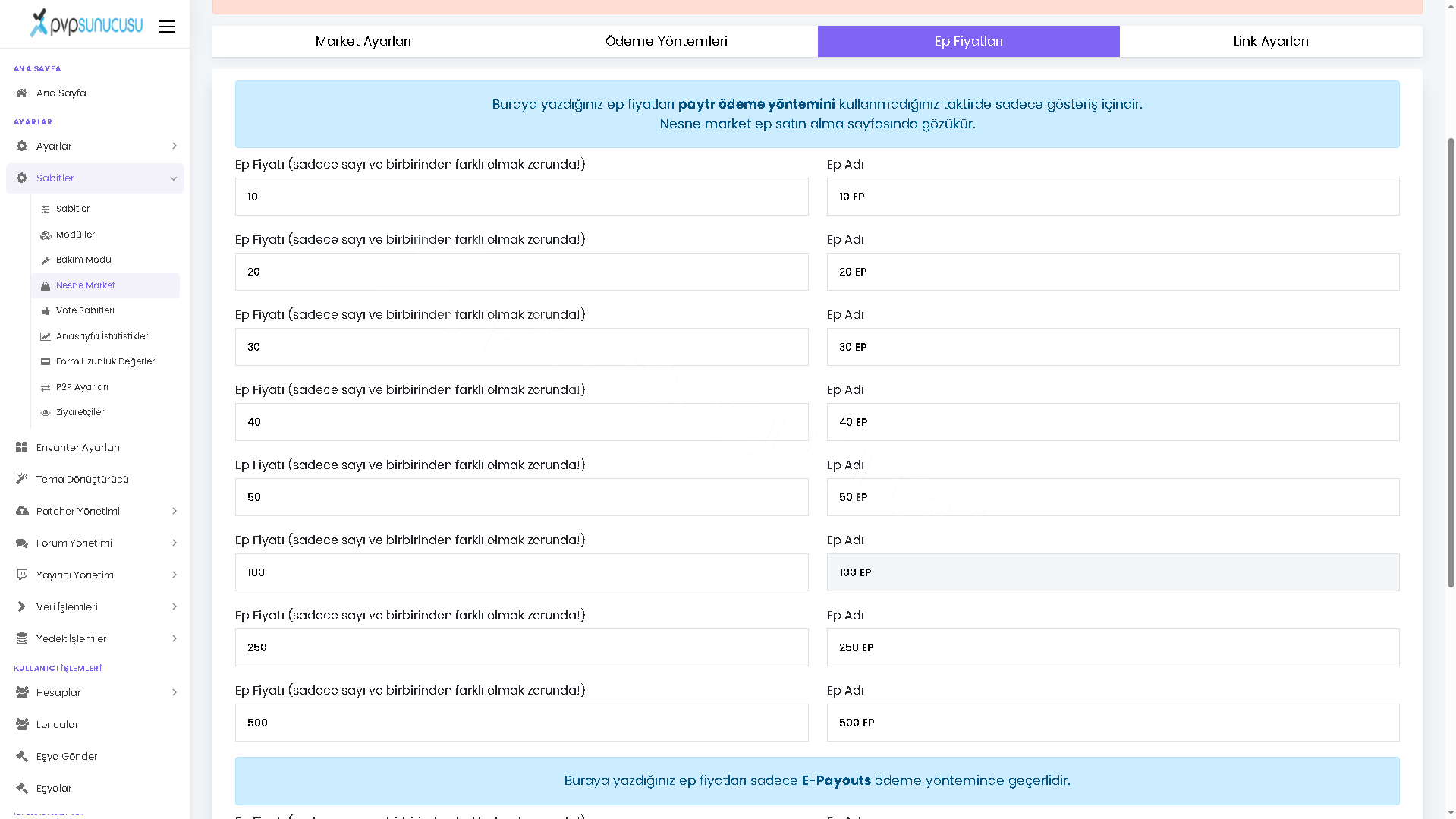Click the Vote Sabitleri thumbs-up icon
This screenshot has width=1456, height=819.
pyautogui.click(x=46, y=311)
